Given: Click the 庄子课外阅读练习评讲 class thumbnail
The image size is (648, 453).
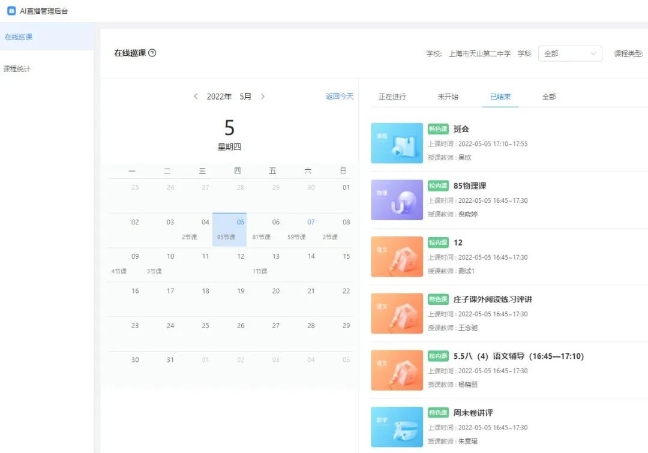Looking at the screenshot, I should 396,313.
